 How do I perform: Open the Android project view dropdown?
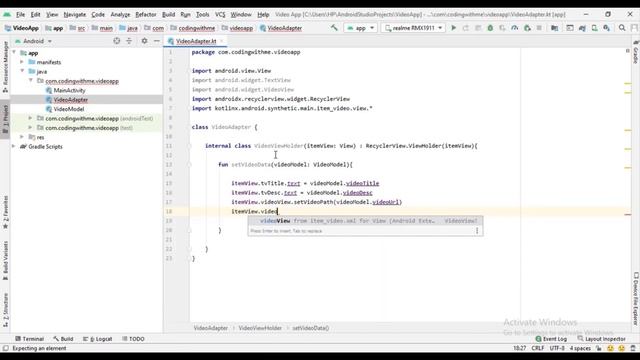click(33, 41)
